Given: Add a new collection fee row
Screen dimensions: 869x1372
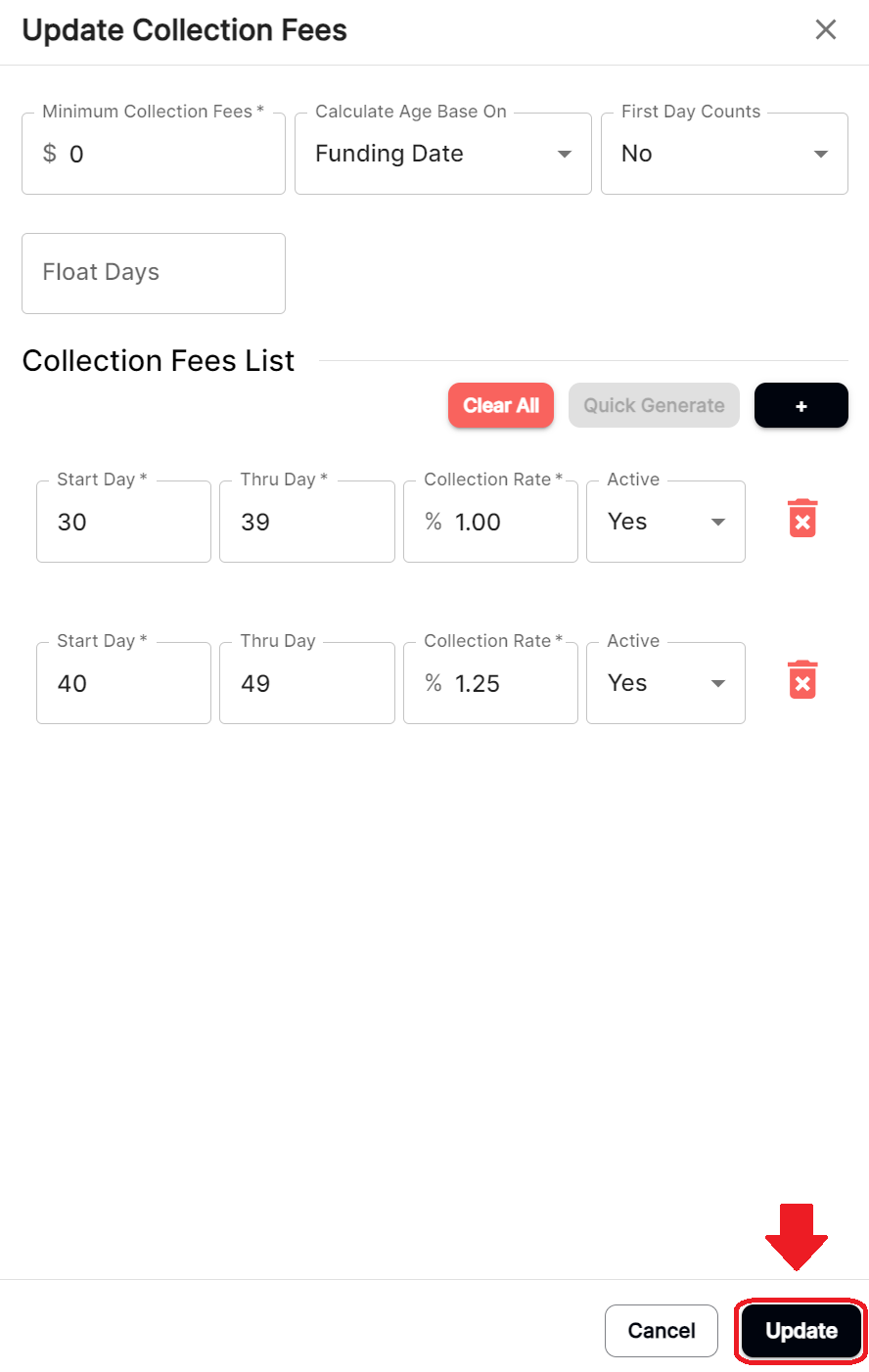Looking at the screenshot, I should [x=800, y=406].
